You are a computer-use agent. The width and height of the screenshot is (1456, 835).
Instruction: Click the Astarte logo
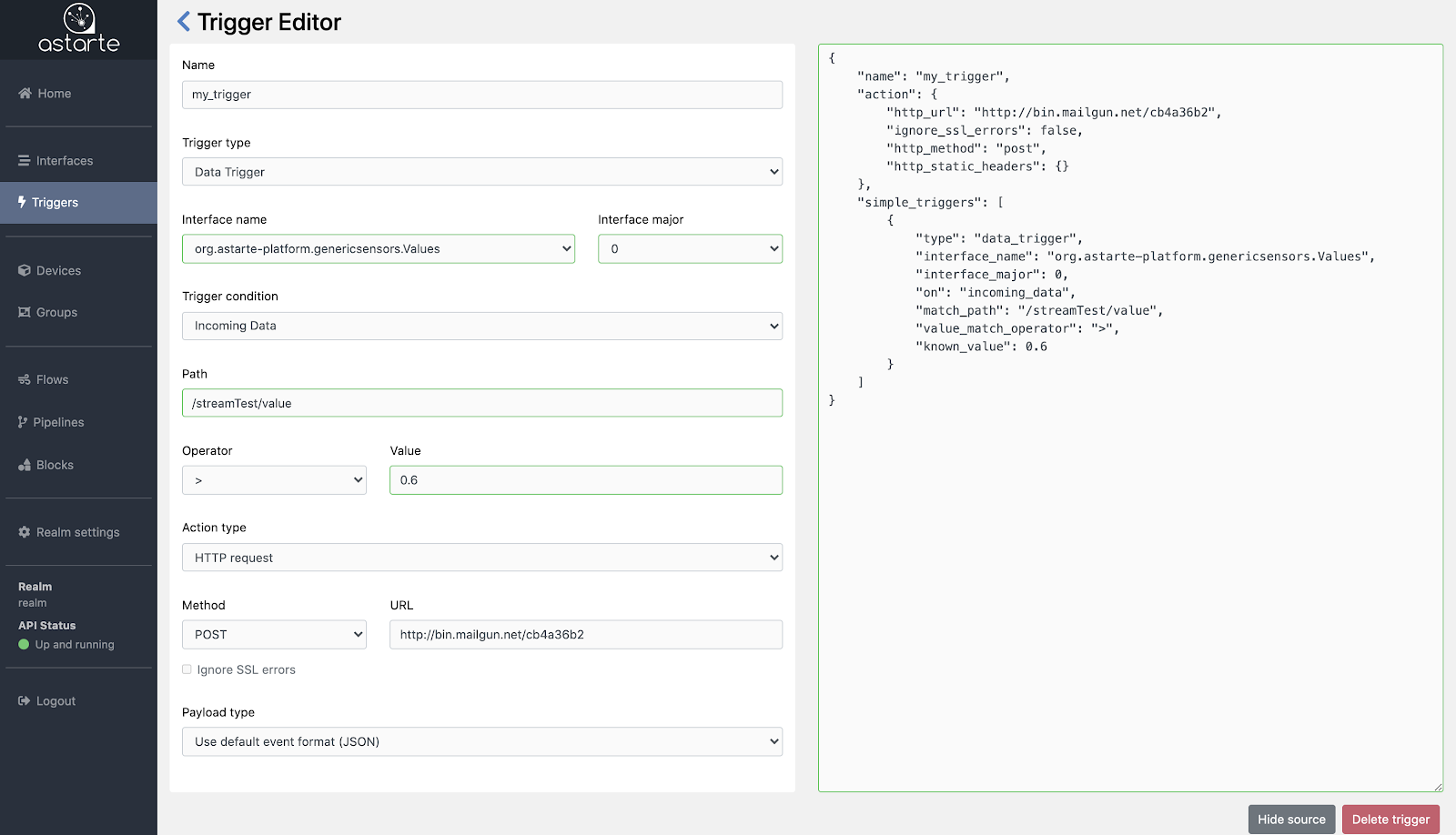[x=78, y=29]
